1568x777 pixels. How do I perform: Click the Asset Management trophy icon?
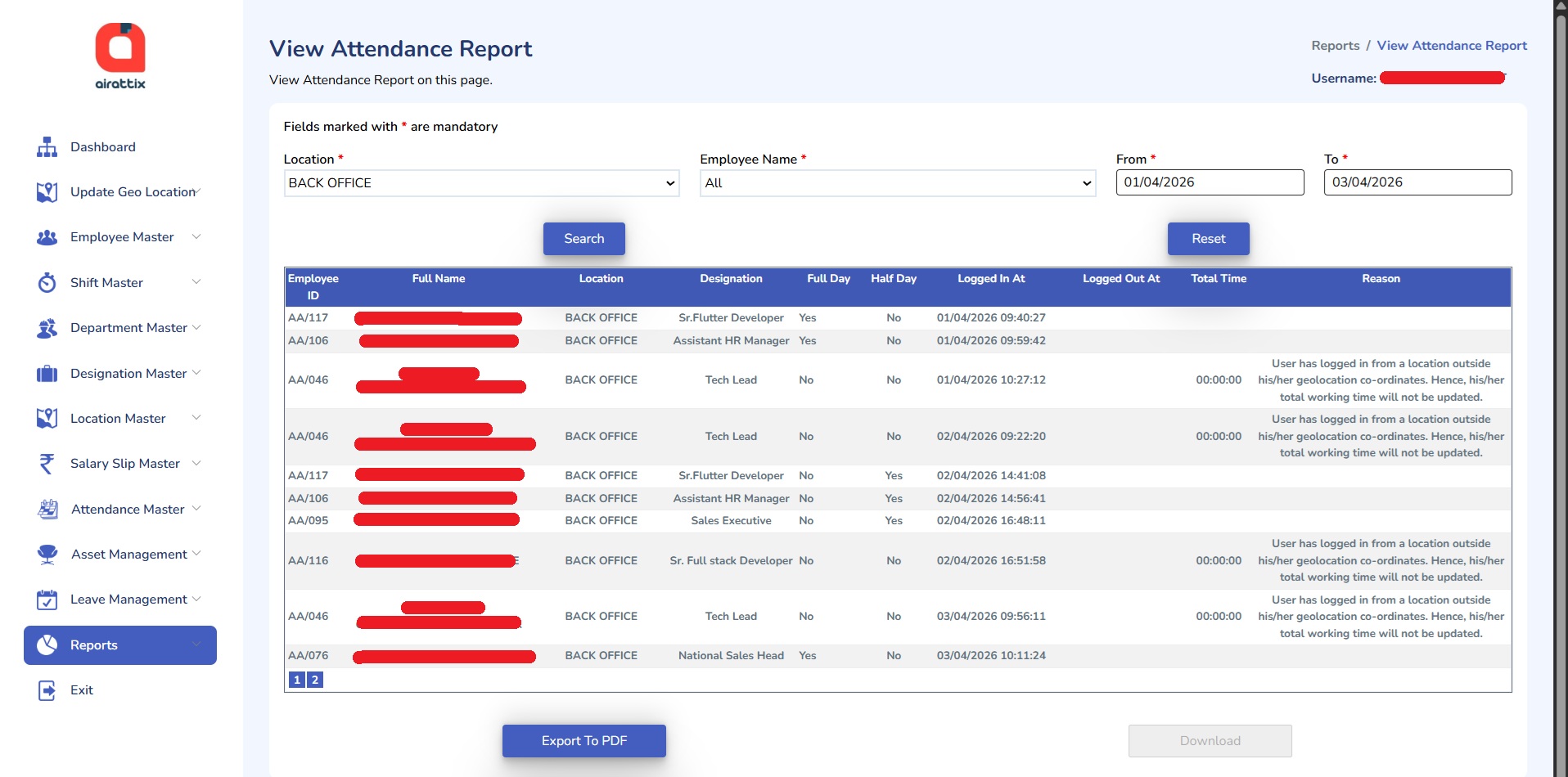tap(47, 555)
